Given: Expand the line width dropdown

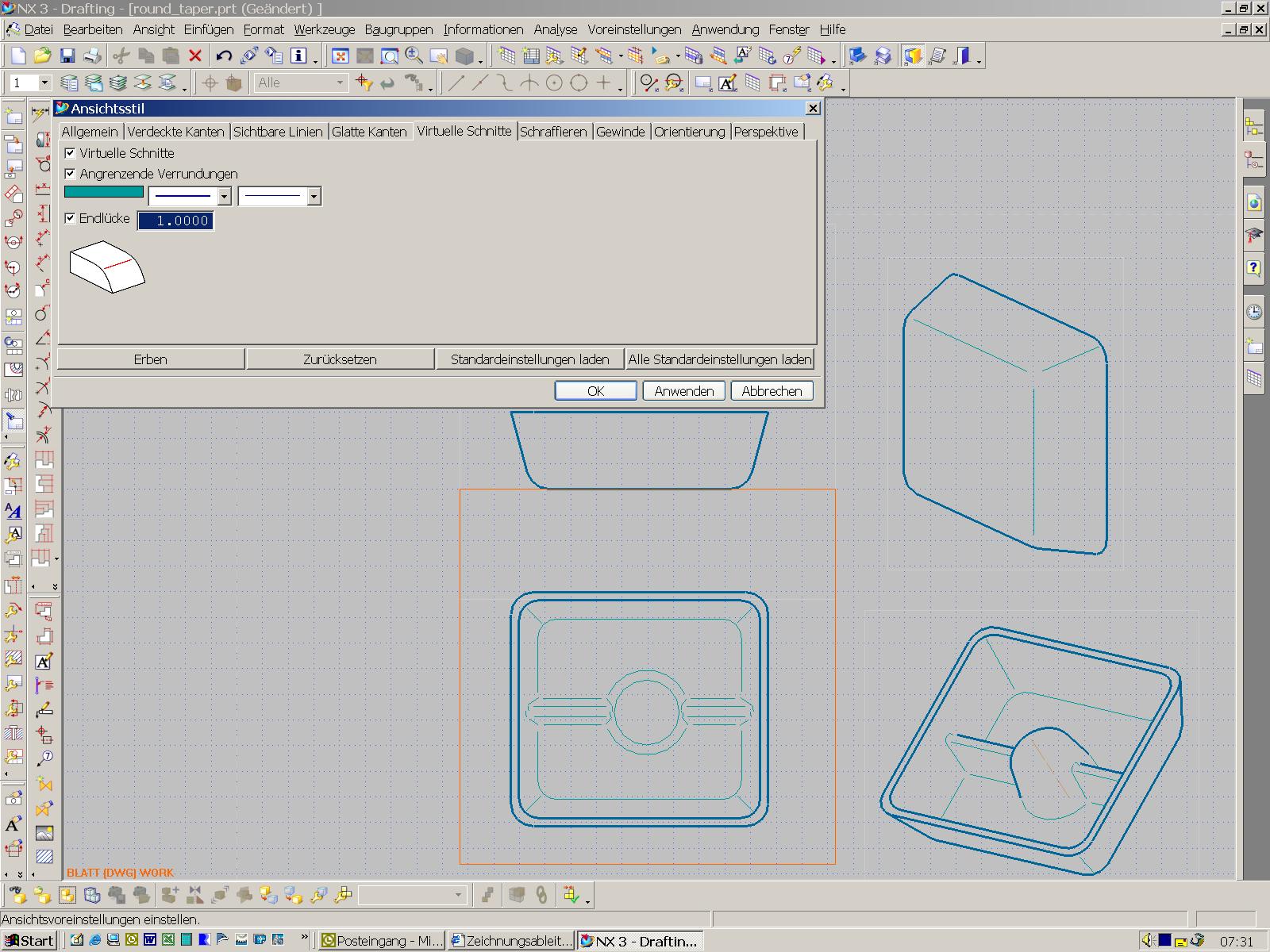Looking at the screenshot, I should click(314, 197).
